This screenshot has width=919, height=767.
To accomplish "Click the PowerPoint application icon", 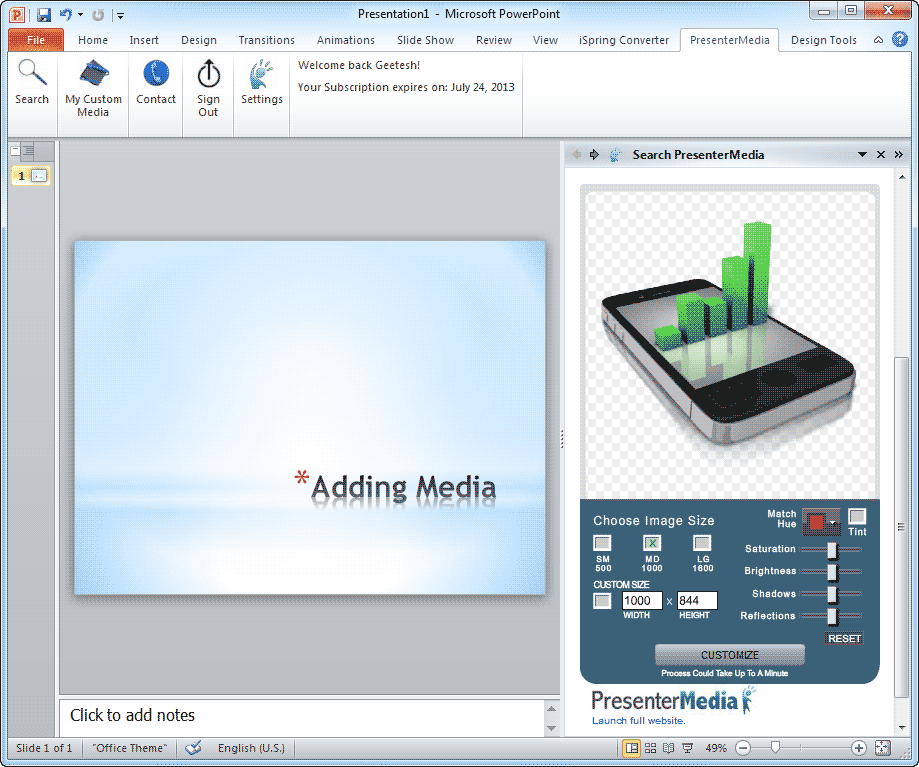I will [17, 15].
